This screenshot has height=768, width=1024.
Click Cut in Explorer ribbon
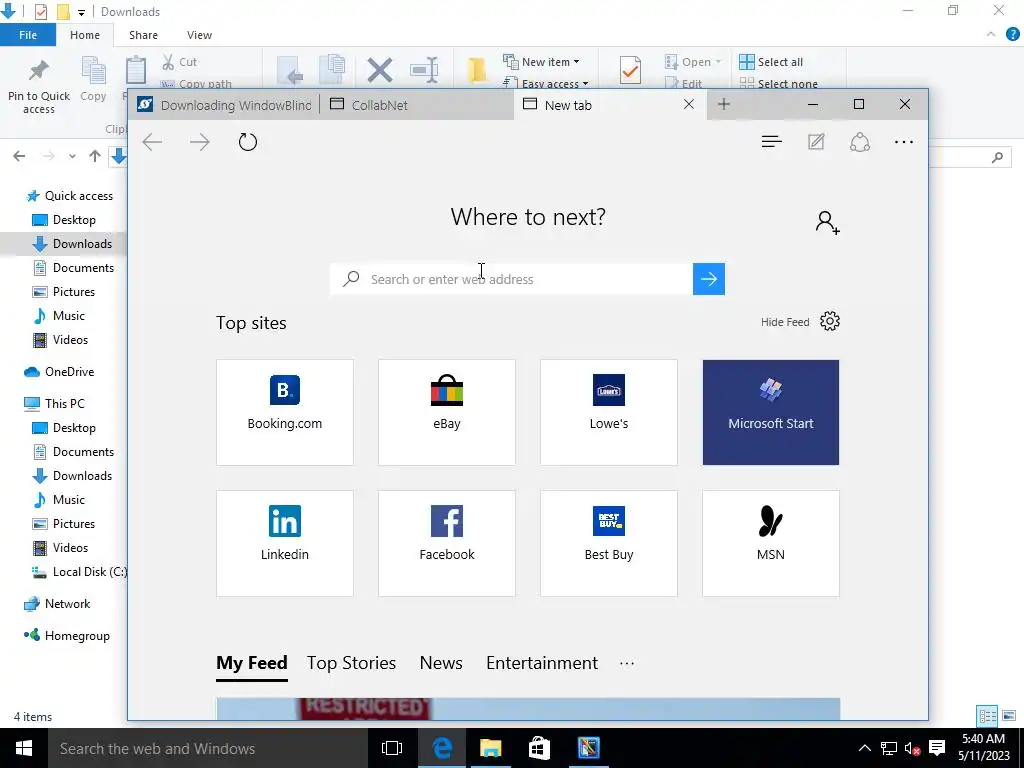click(180, 62)
